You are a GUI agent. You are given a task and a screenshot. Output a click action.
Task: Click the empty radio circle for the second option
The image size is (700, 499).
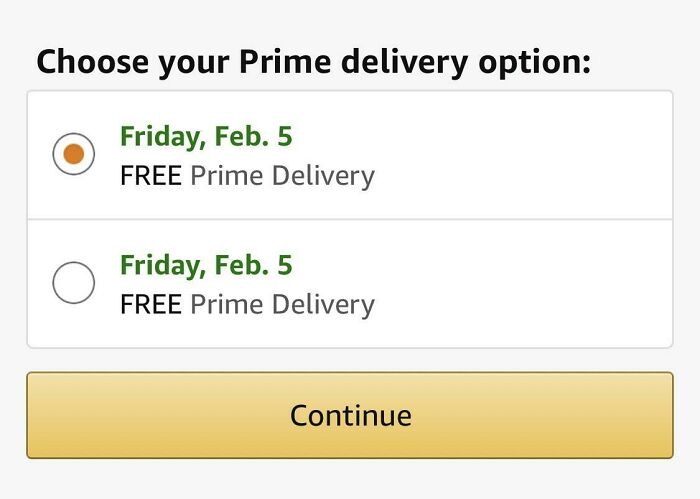pyautogui.click(x=73, y=283)
